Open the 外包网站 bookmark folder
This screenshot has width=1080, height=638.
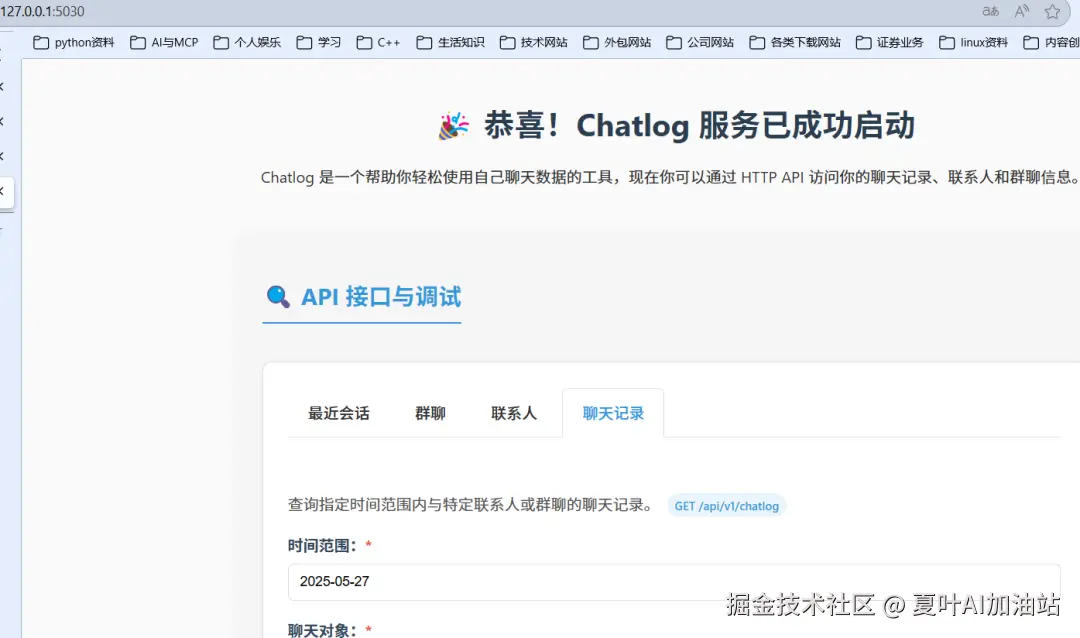(x=617, y=43)
